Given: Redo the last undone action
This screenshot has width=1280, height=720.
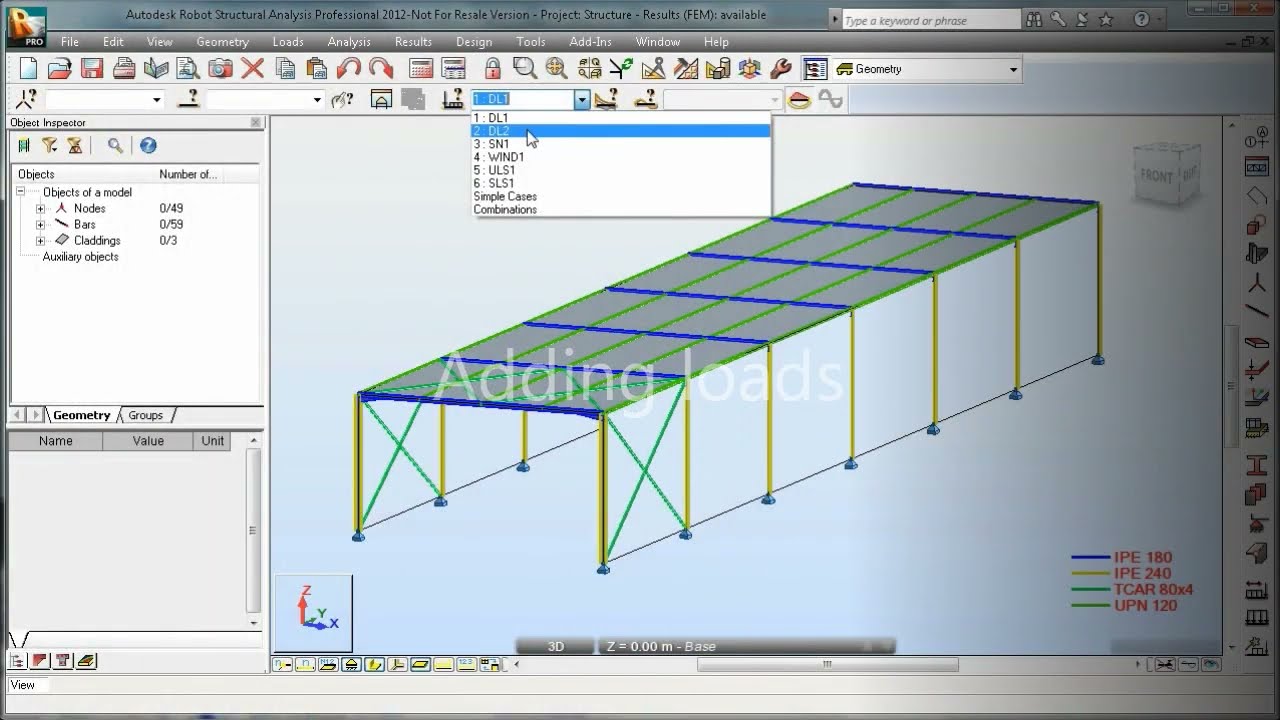Looking at the screenshot, I should (381, 69).
